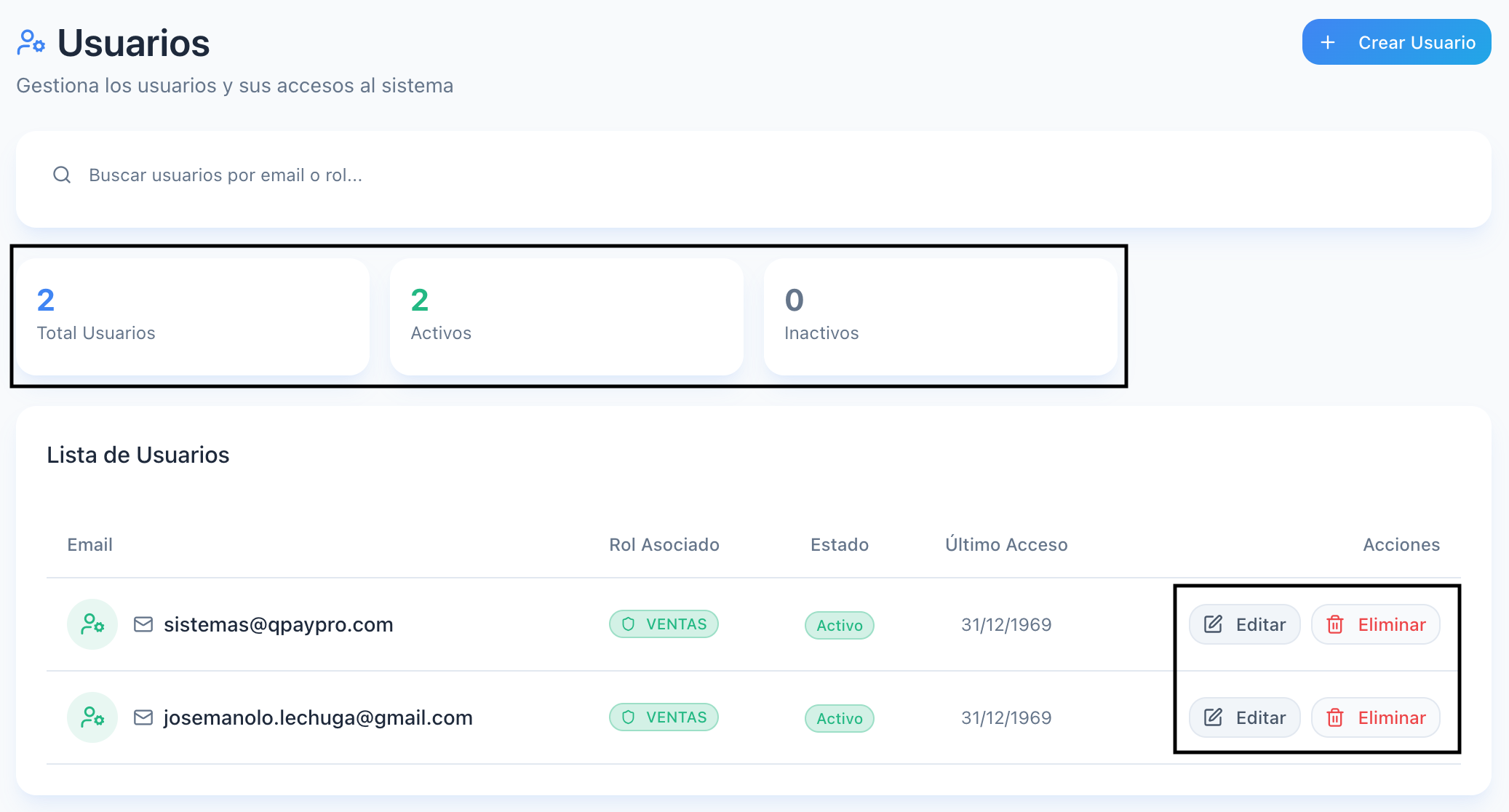The height and width of the screenshot is (812, 1509).
Task: Select the Activos stat card
Action: [x=566, y=317]
